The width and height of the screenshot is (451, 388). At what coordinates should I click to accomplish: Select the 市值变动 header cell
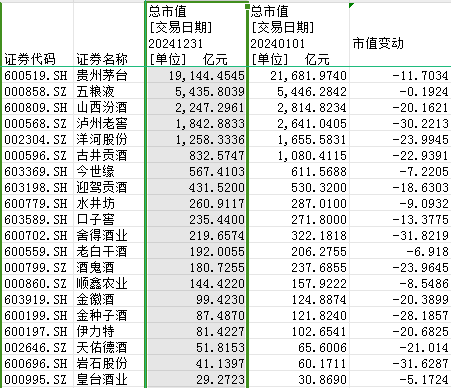[x=400, y=35]
